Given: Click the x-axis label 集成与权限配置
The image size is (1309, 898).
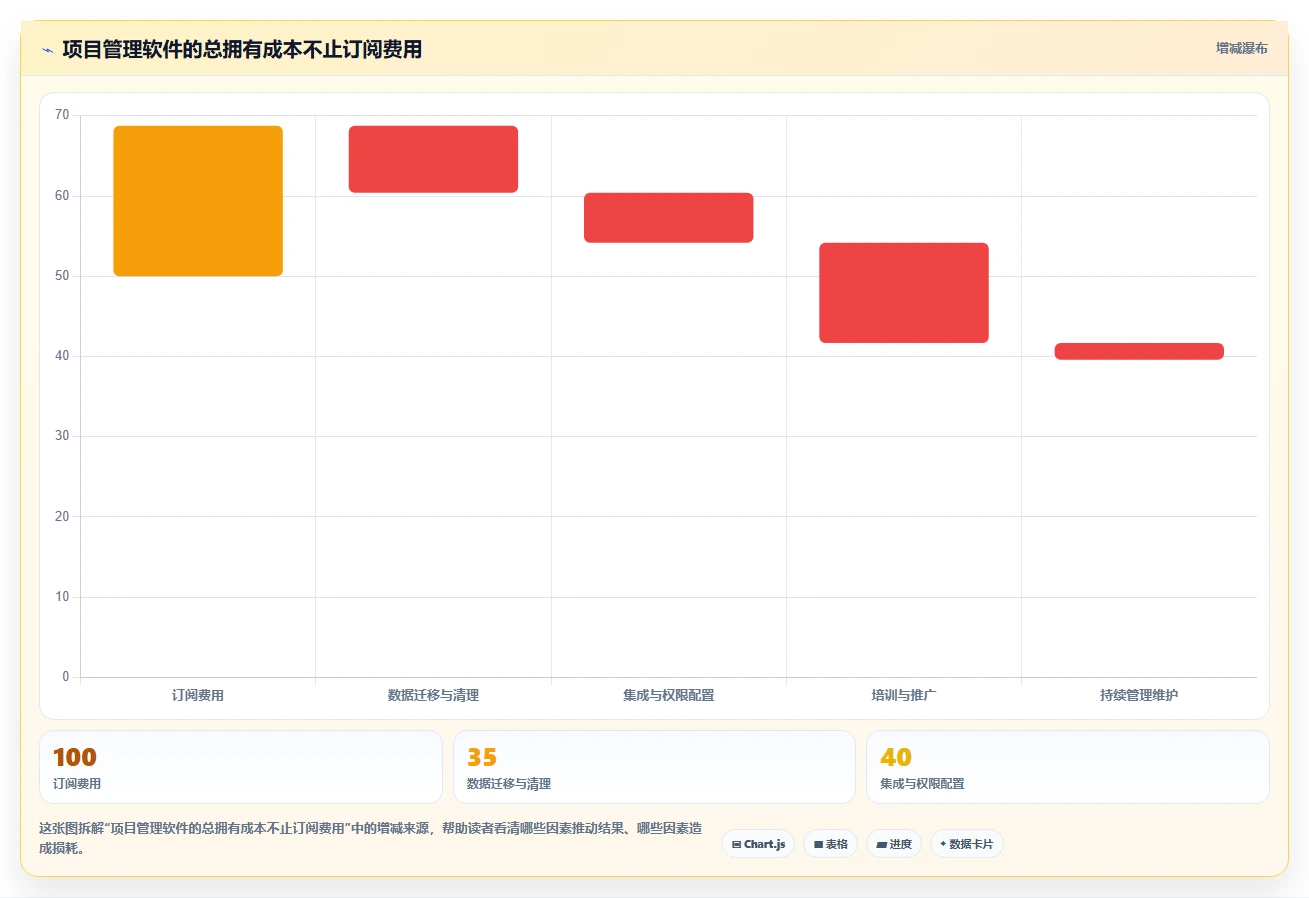Looking at the screenshot, I should point(668,695).
